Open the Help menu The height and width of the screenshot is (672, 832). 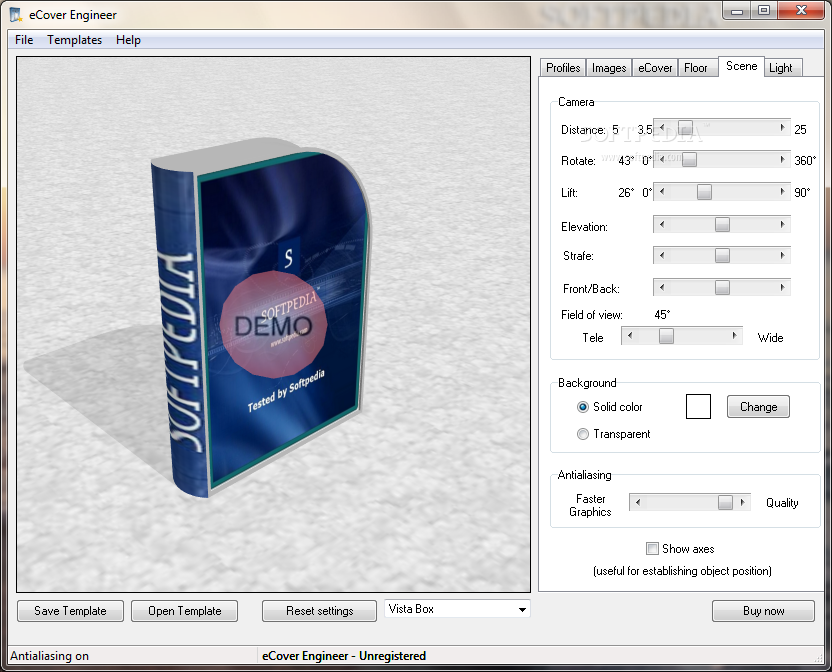(x=128, y=40)
